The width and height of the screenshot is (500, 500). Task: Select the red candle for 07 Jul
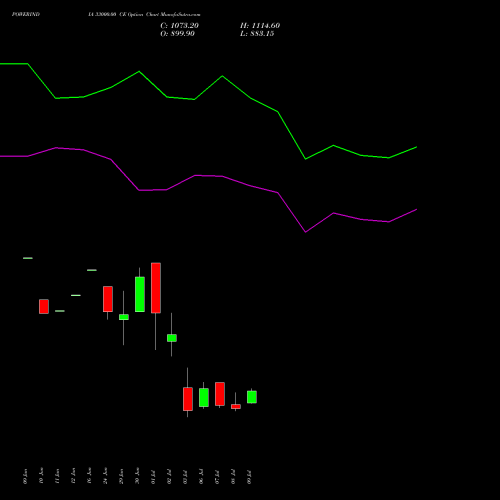[x=220, y=394]
